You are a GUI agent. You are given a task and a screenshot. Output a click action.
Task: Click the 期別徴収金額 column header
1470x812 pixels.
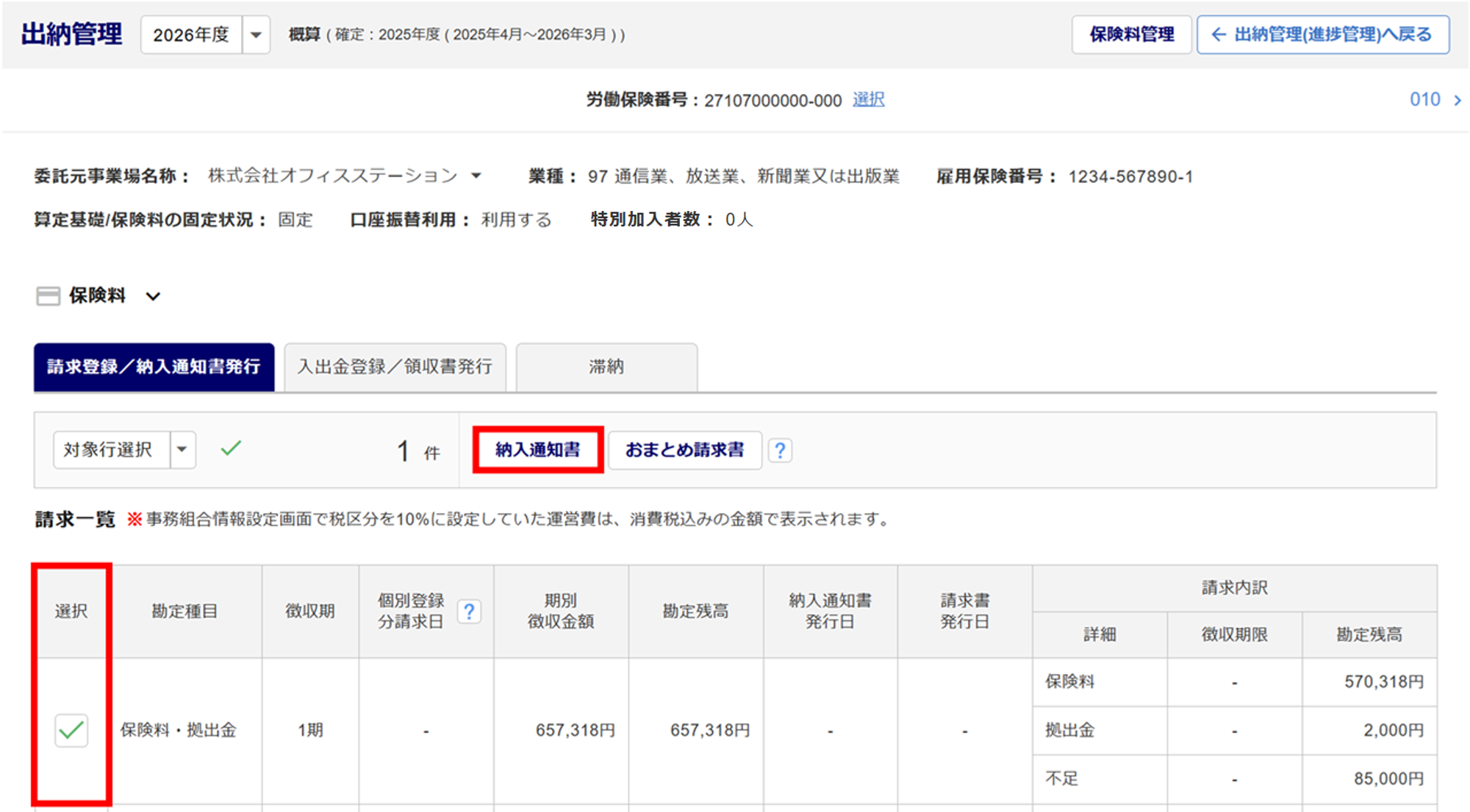pos(561,611)
